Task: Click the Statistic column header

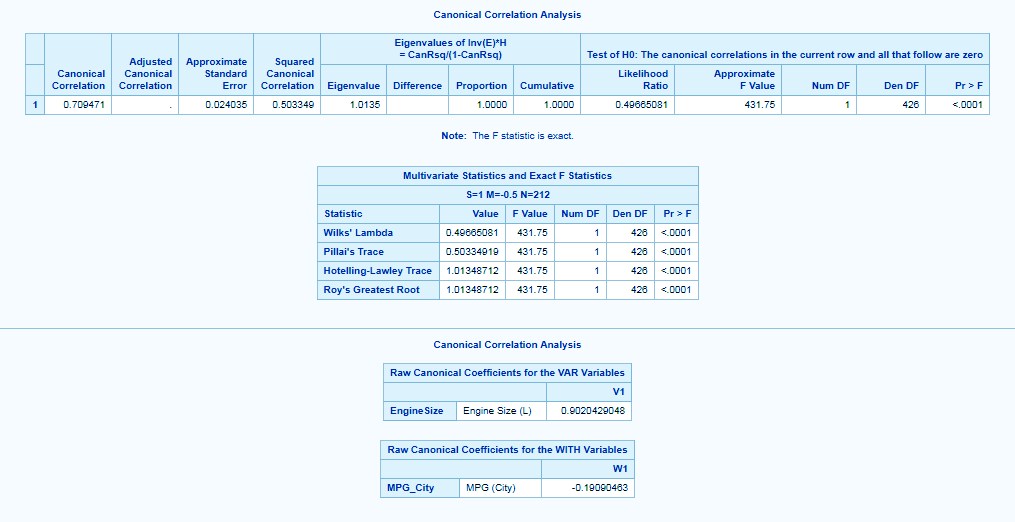Action: (x=343, y=214)
